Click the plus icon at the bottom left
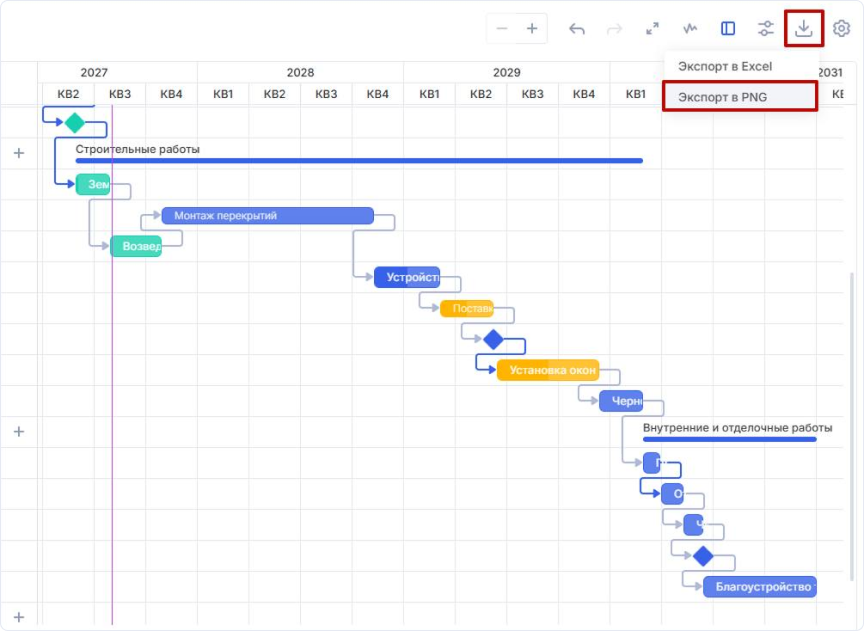Image resolution: width=864 pixels, height=631 pixels. 18,617
